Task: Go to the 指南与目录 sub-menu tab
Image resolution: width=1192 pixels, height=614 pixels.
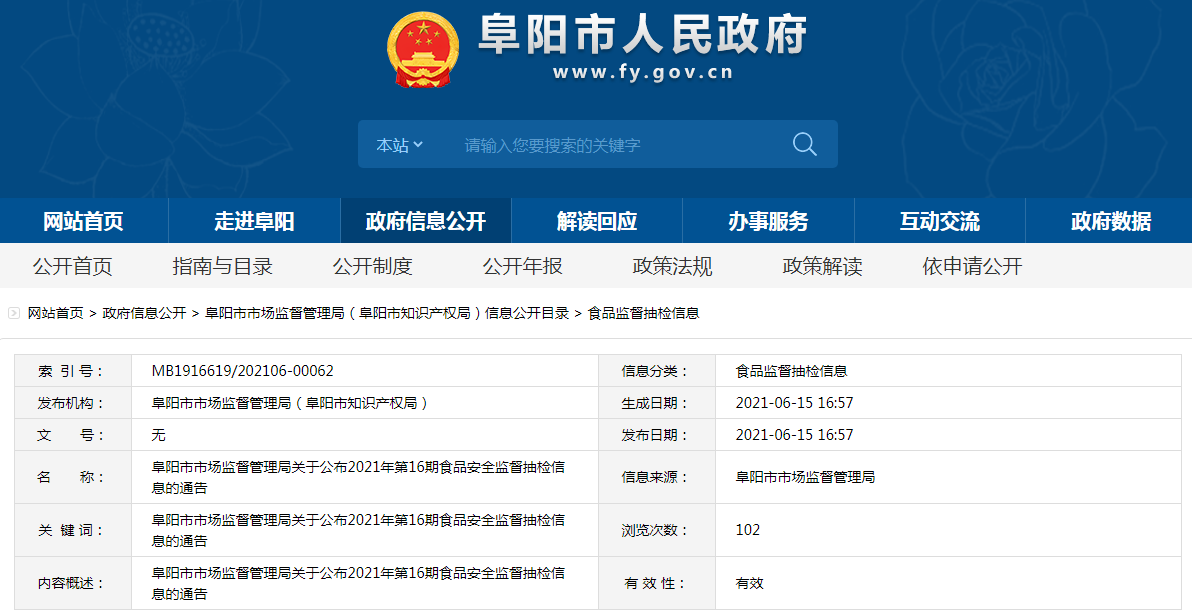Action: click(x=223, y=266)
